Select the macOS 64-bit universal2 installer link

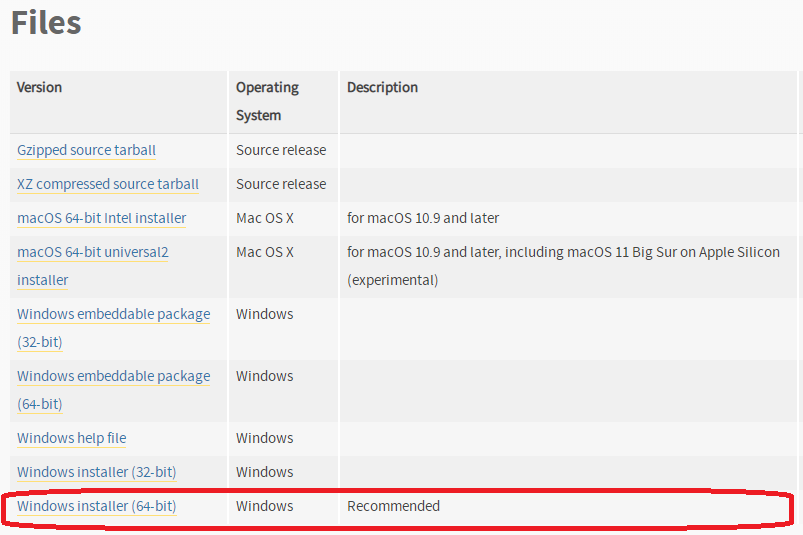pos(93,252)
